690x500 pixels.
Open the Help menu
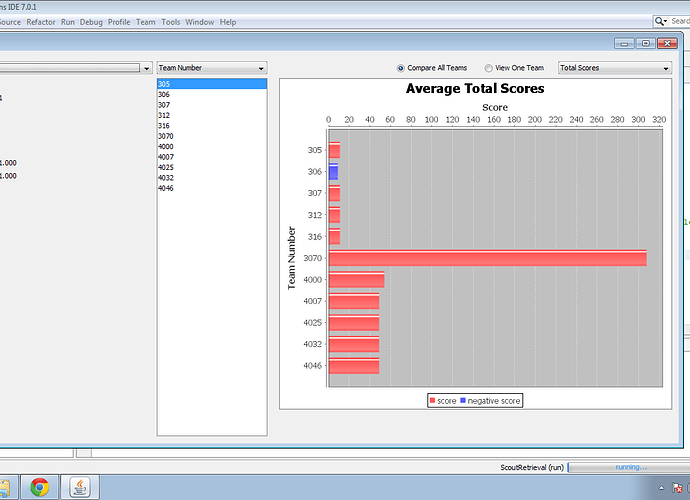(x=228, y=22)
